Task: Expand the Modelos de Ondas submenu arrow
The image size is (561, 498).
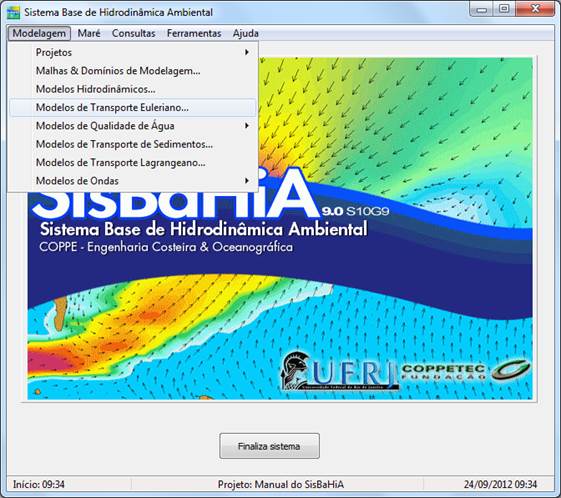Action: tap(247, 181)
